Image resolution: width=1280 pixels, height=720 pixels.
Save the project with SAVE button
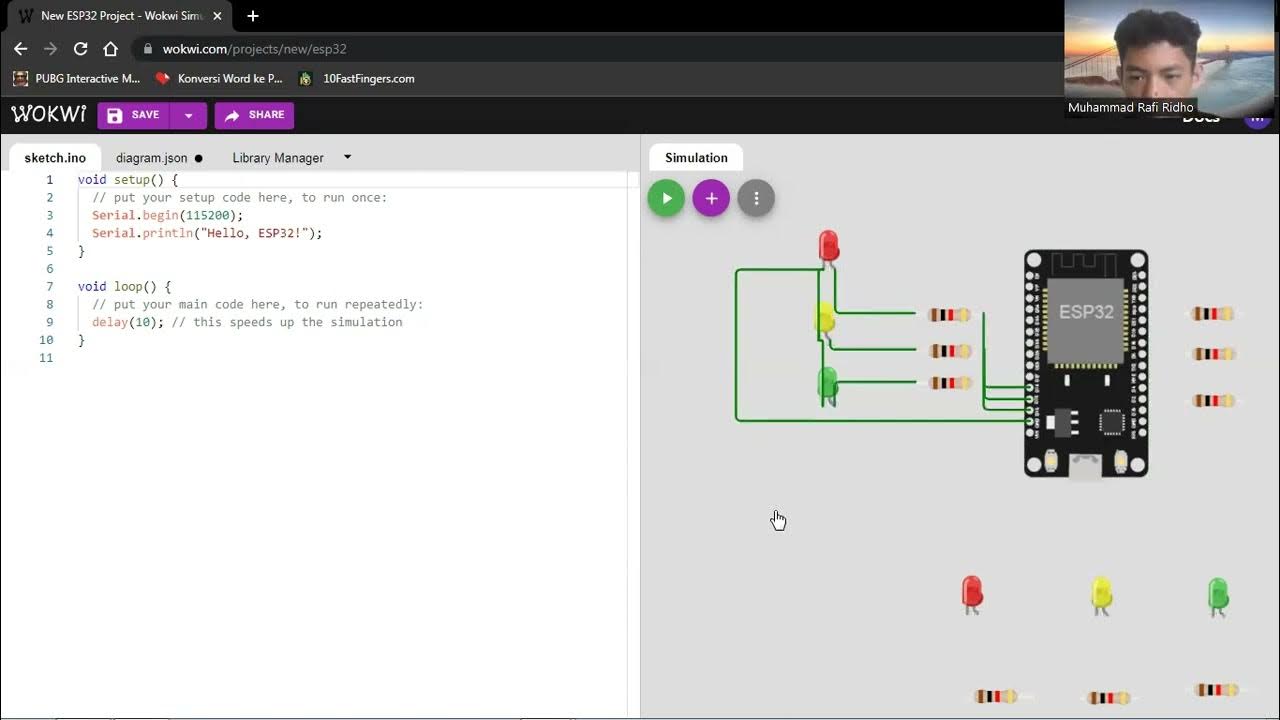tap(134, 115)
